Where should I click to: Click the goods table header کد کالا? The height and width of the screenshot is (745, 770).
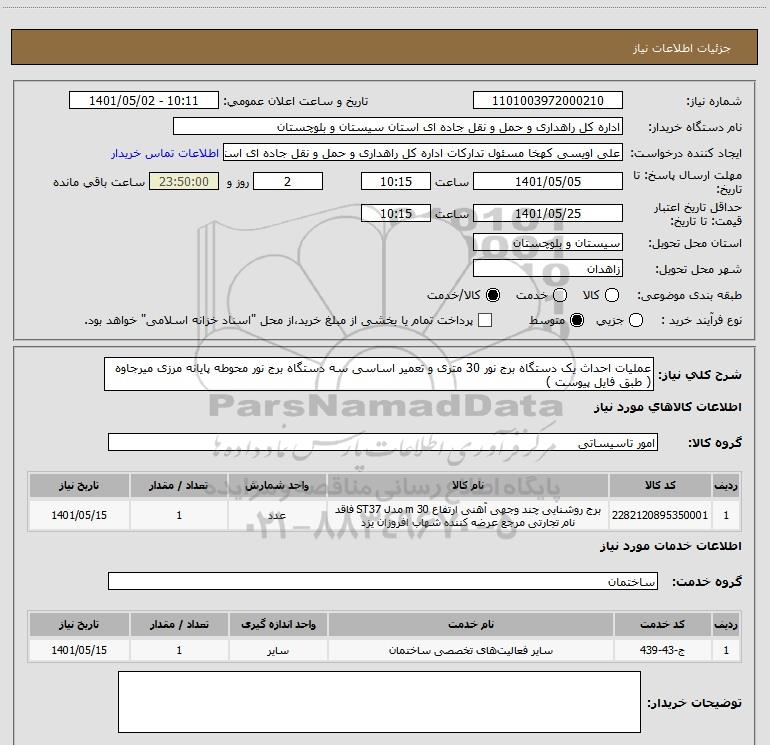pos(660,485)
